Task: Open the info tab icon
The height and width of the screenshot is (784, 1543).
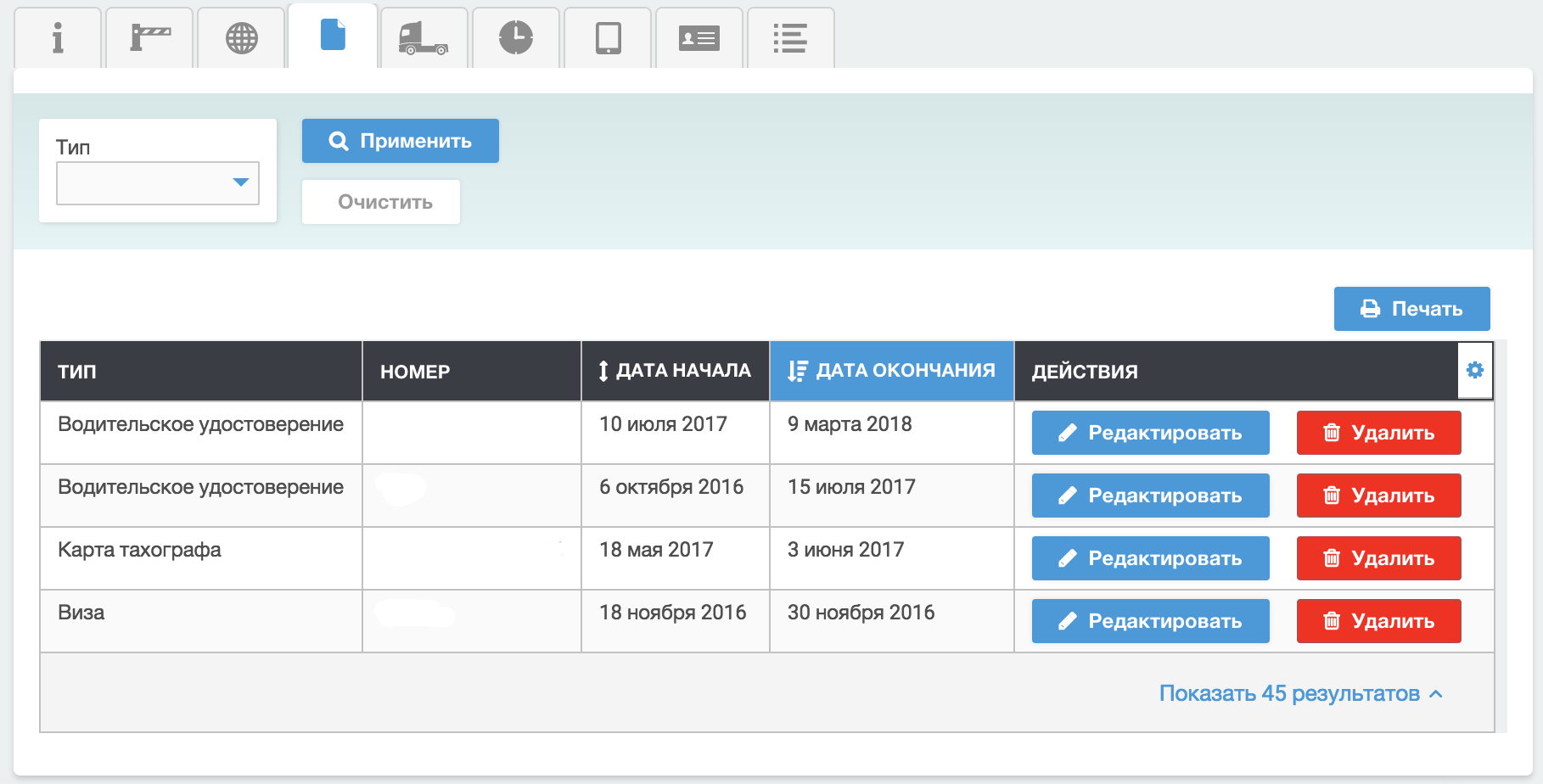Action: (58, 38)
